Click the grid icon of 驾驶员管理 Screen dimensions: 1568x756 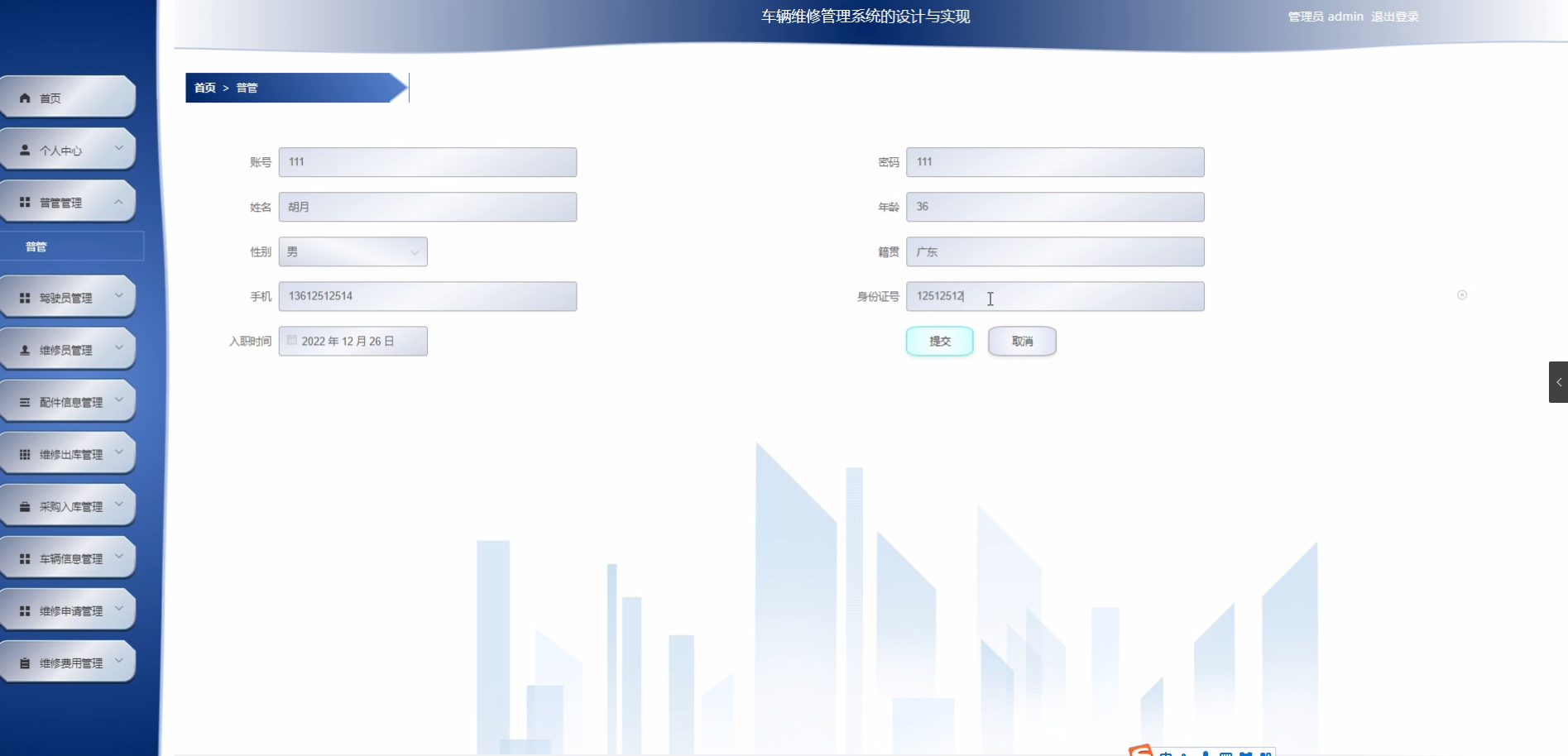click(25, 298)
